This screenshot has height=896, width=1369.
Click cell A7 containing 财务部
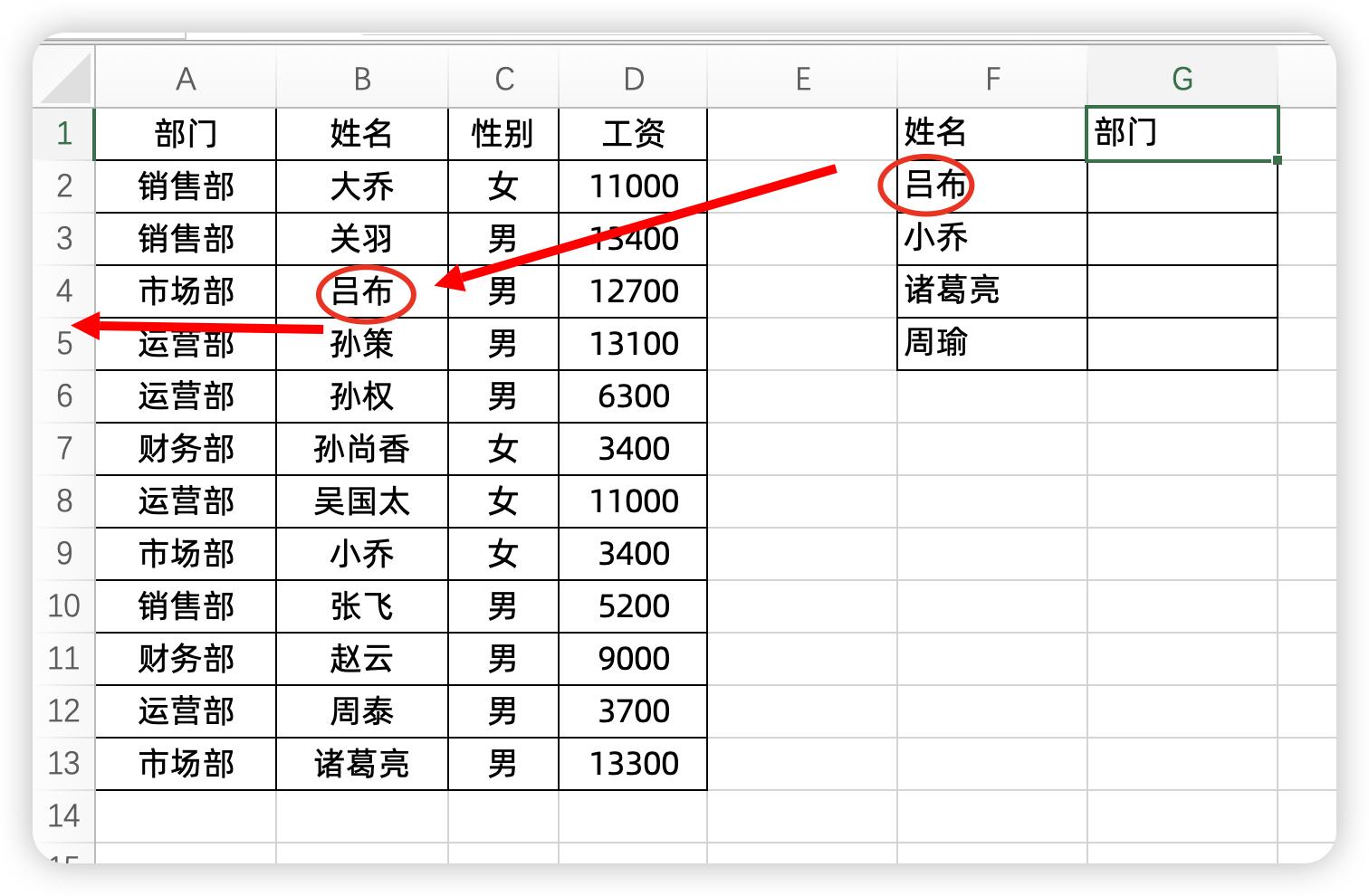[x=186, y=449]
